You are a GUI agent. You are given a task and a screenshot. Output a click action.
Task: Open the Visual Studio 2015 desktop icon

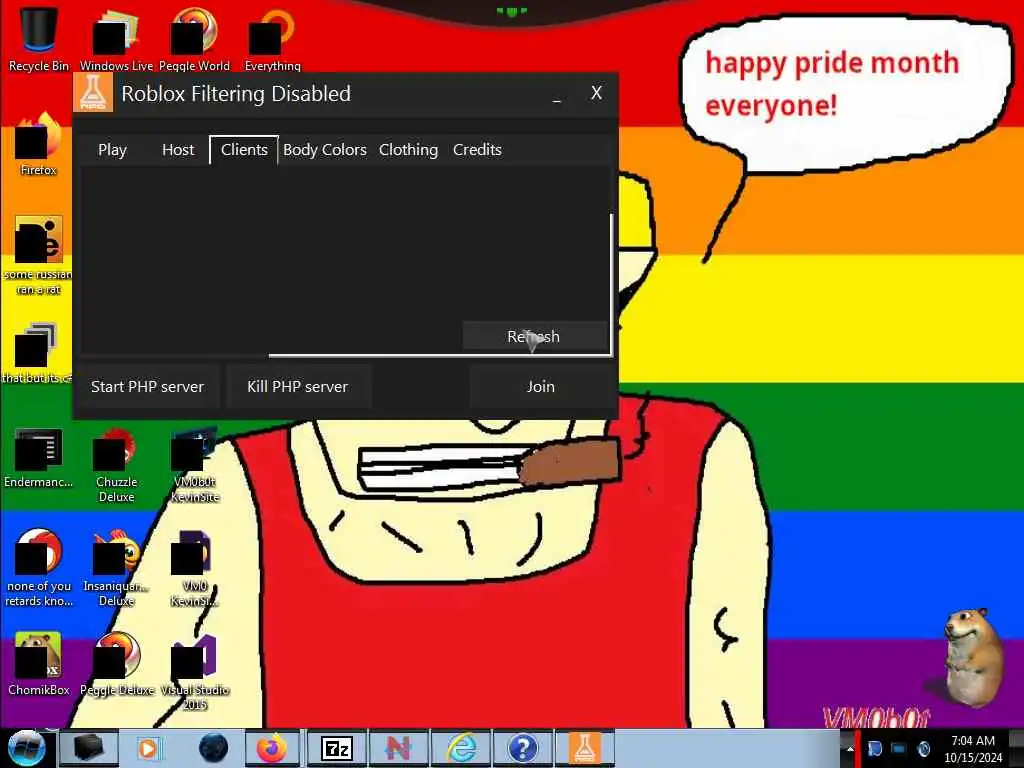coord(194,671)
